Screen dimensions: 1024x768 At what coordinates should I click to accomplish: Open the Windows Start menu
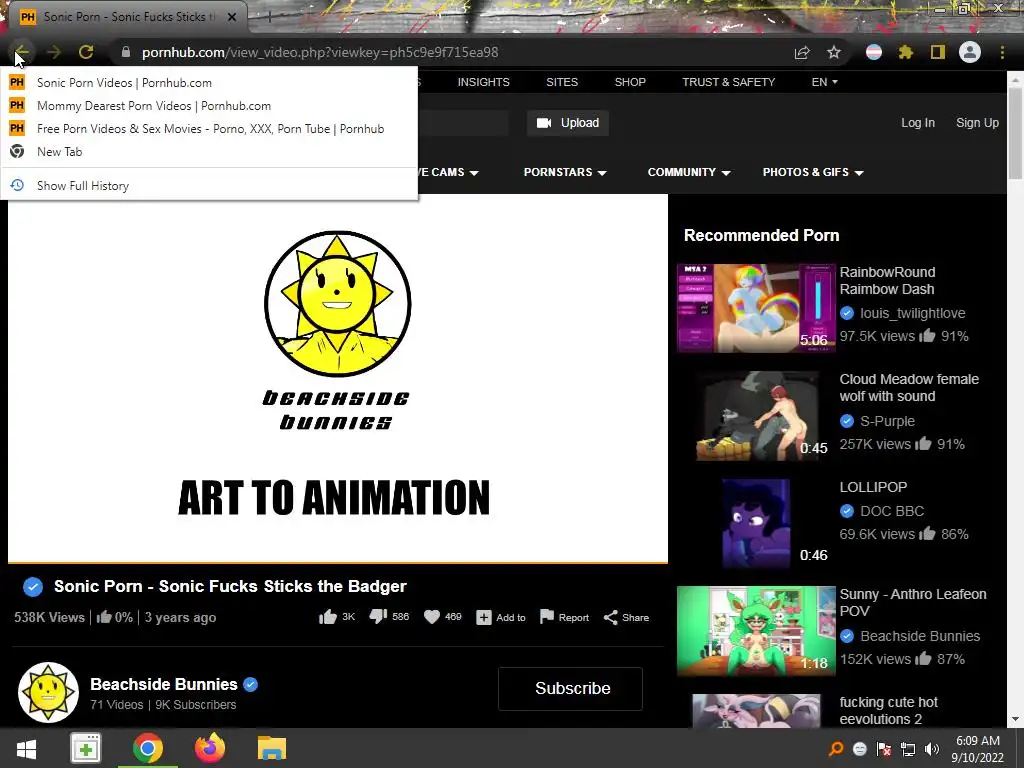(x=26, y=748)
